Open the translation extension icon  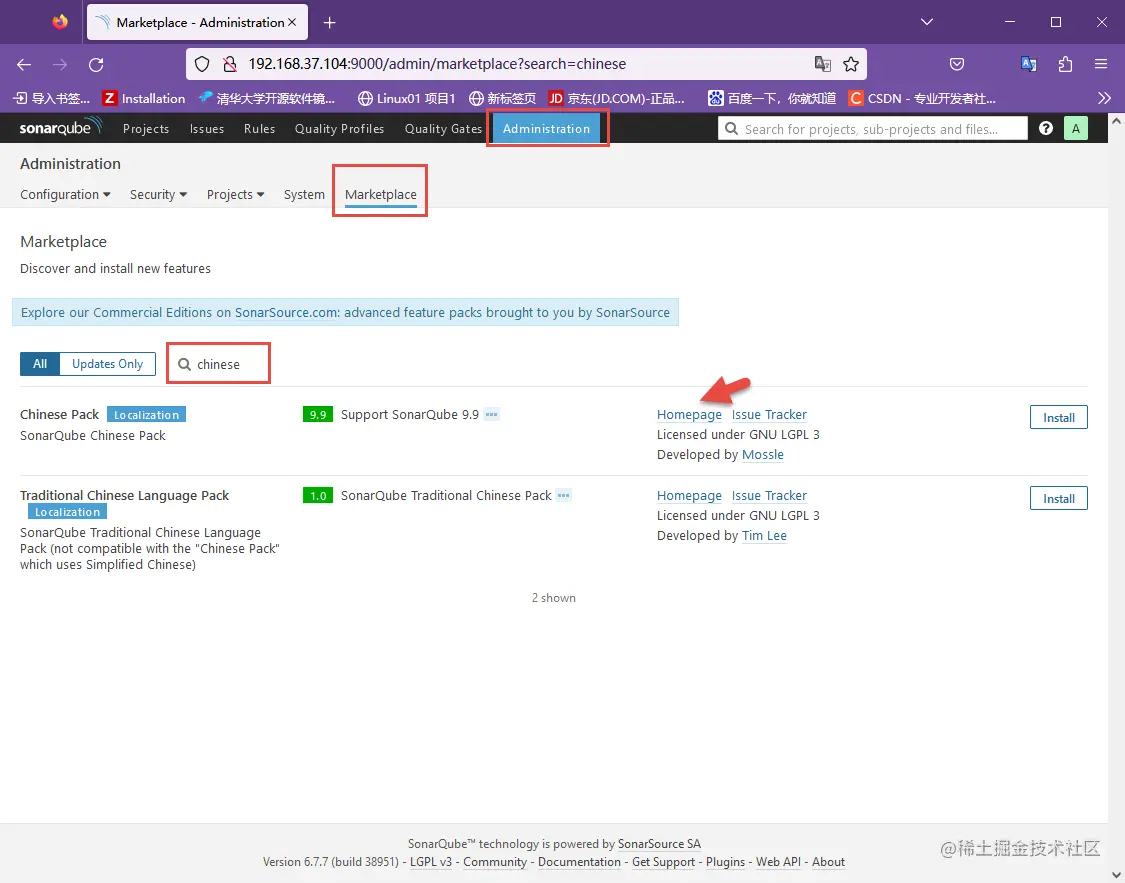1029,64
